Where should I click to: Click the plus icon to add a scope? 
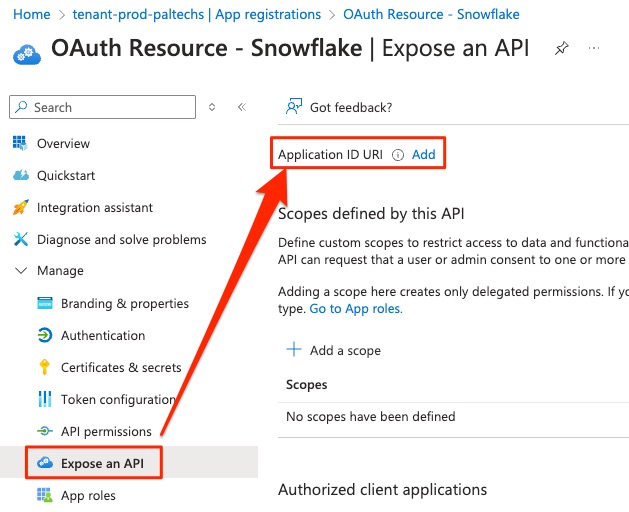pyautogui.click(x=294, y=350)
